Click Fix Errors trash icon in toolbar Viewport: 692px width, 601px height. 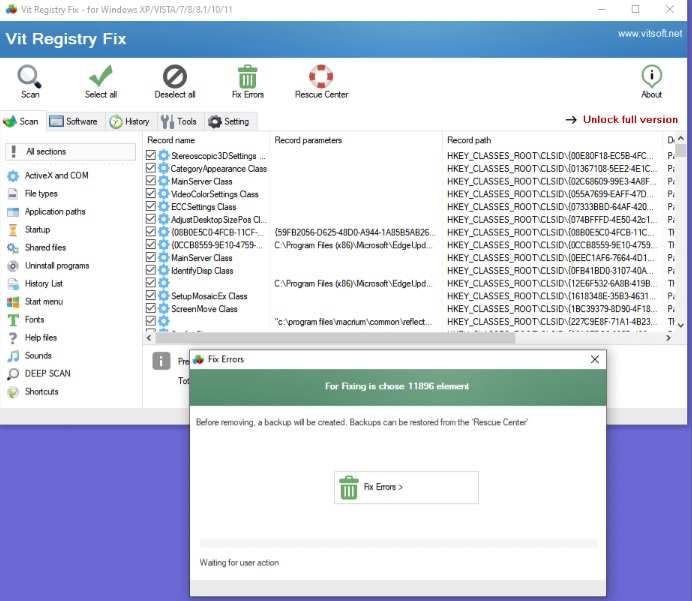pos(248,79)
